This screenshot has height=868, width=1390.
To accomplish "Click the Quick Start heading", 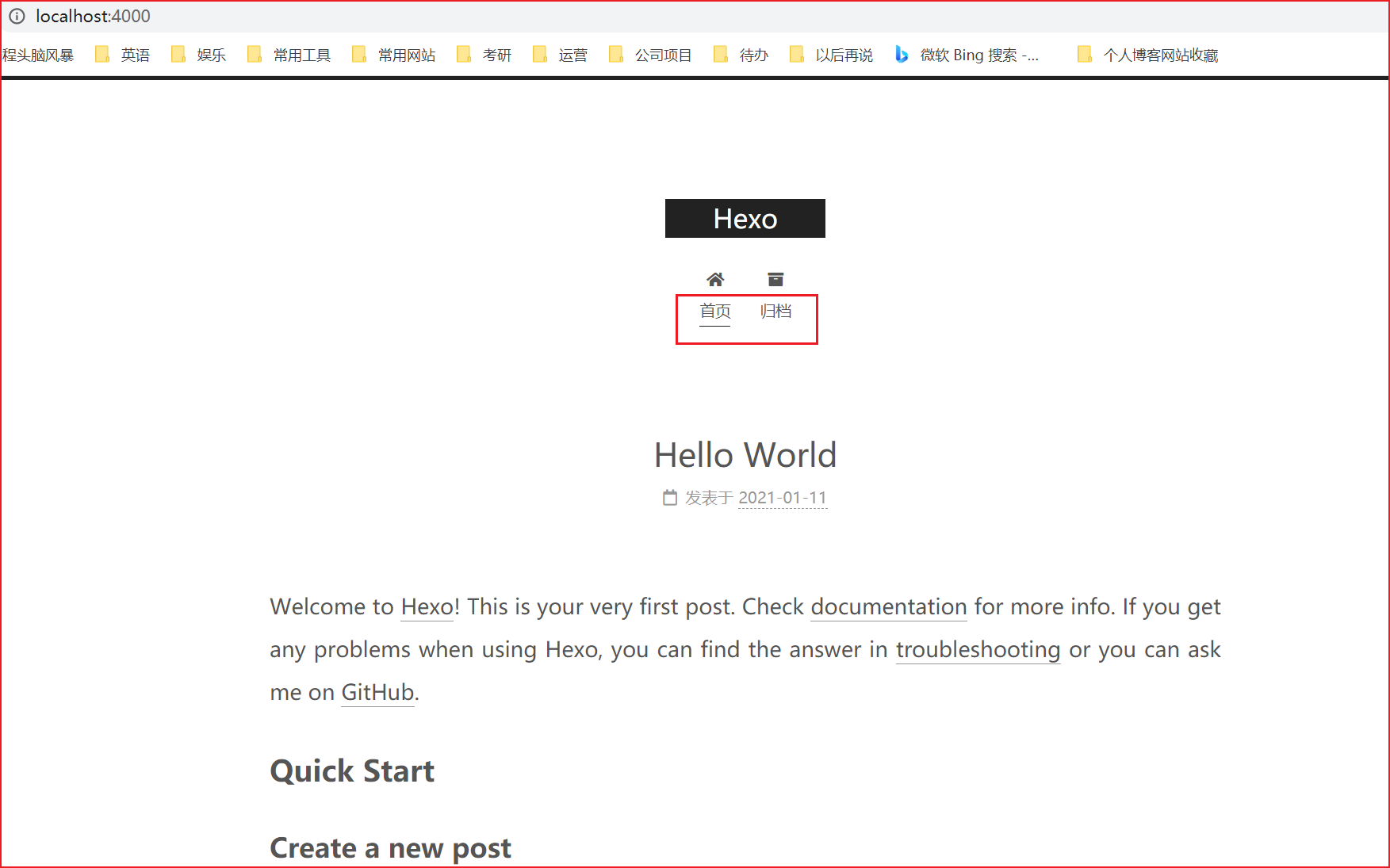I will click(352, 771).
